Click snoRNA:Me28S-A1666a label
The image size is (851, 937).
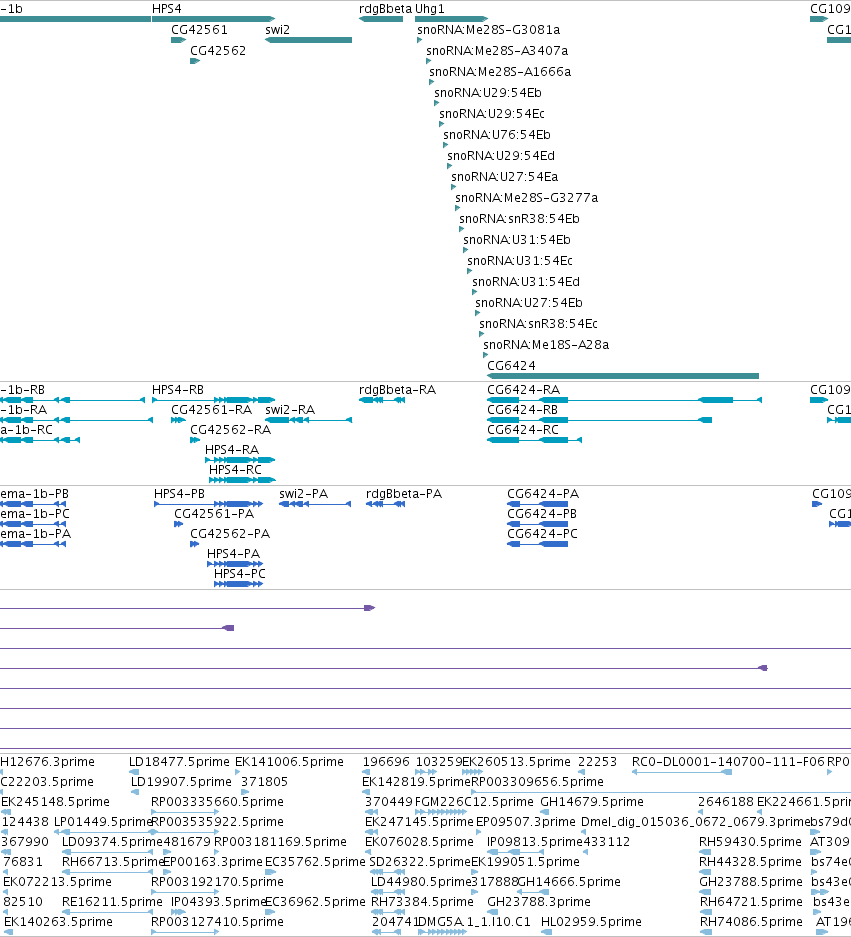[500, 72]
